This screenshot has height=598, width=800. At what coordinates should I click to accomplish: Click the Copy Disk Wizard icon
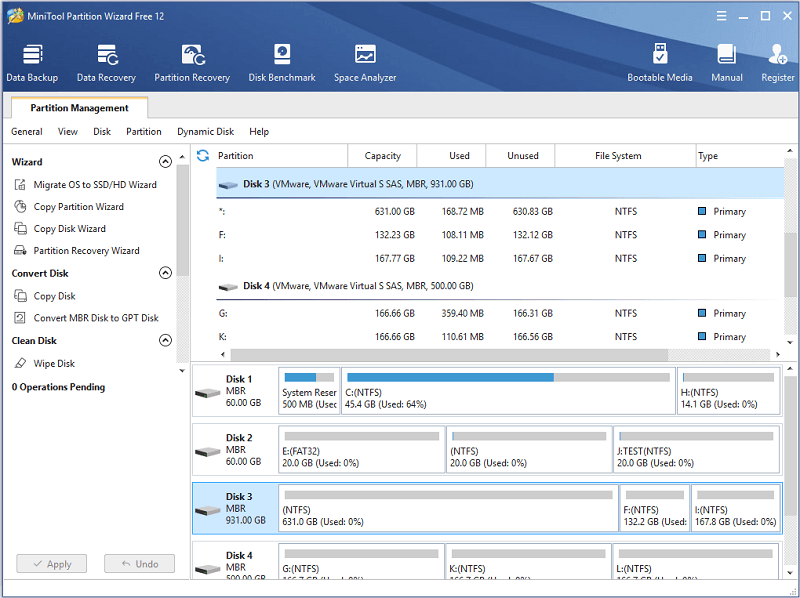tap(20, 229)
